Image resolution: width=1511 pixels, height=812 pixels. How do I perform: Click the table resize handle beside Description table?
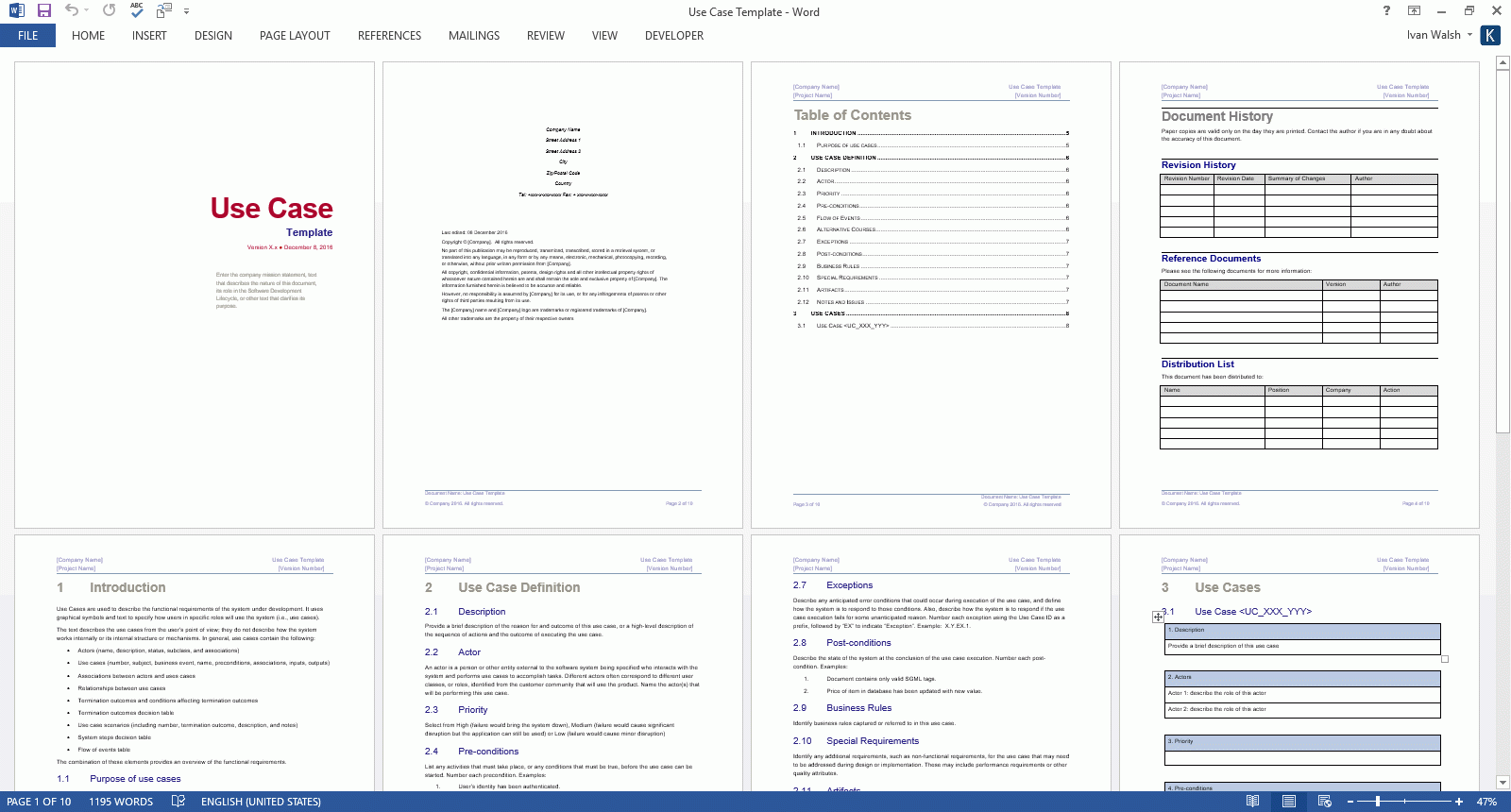1445,659
